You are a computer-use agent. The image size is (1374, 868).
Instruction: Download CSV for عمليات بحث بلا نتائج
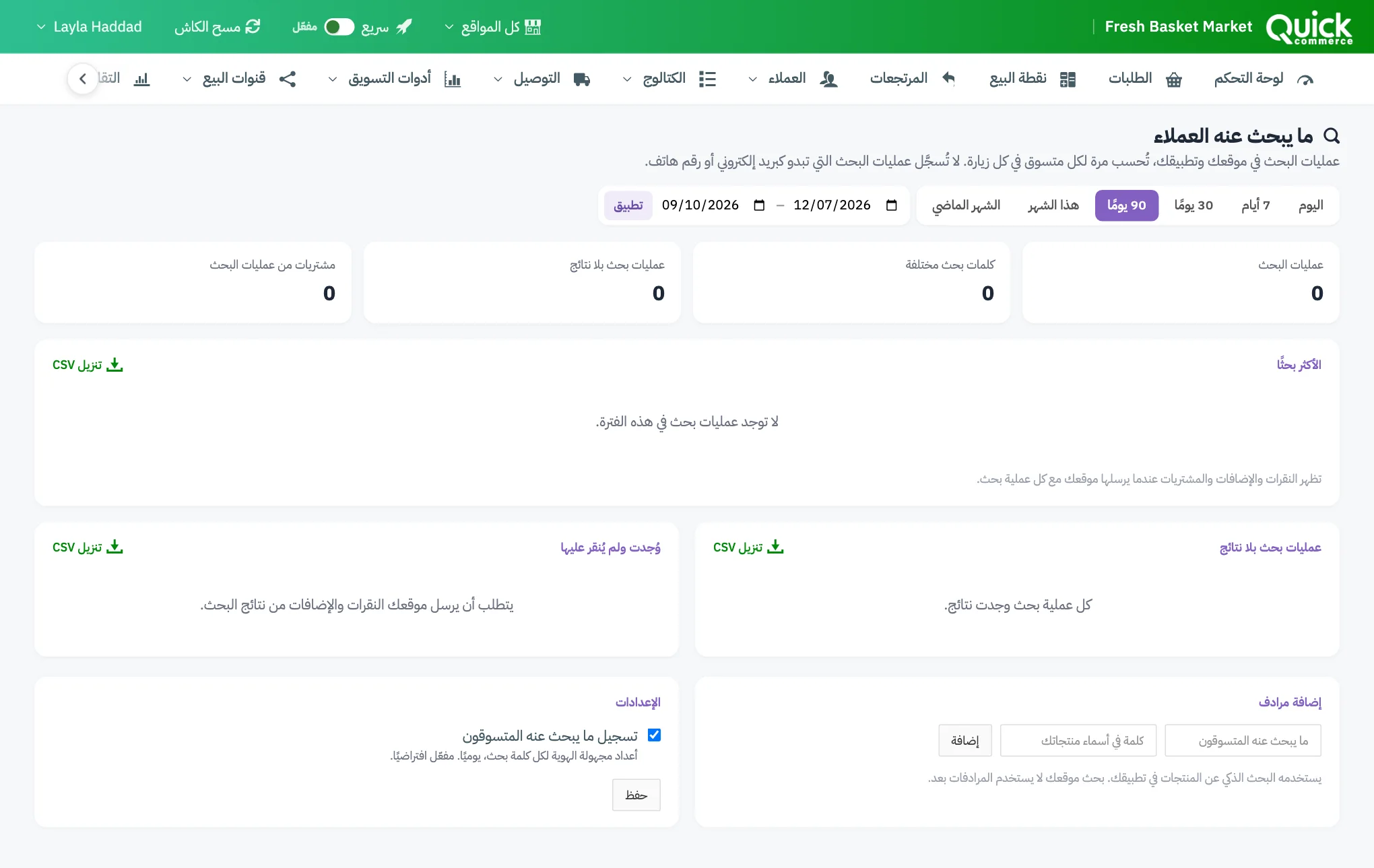pos(749,547)
